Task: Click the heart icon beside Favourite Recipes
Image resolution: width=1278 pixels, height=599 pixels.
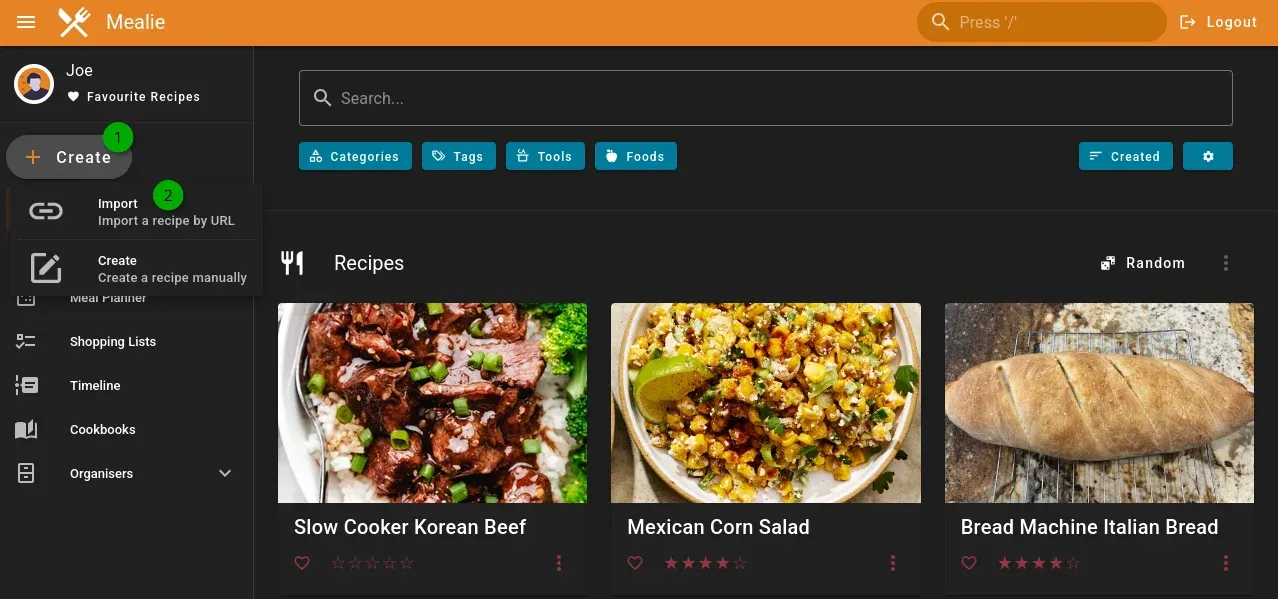Action: 73,97
